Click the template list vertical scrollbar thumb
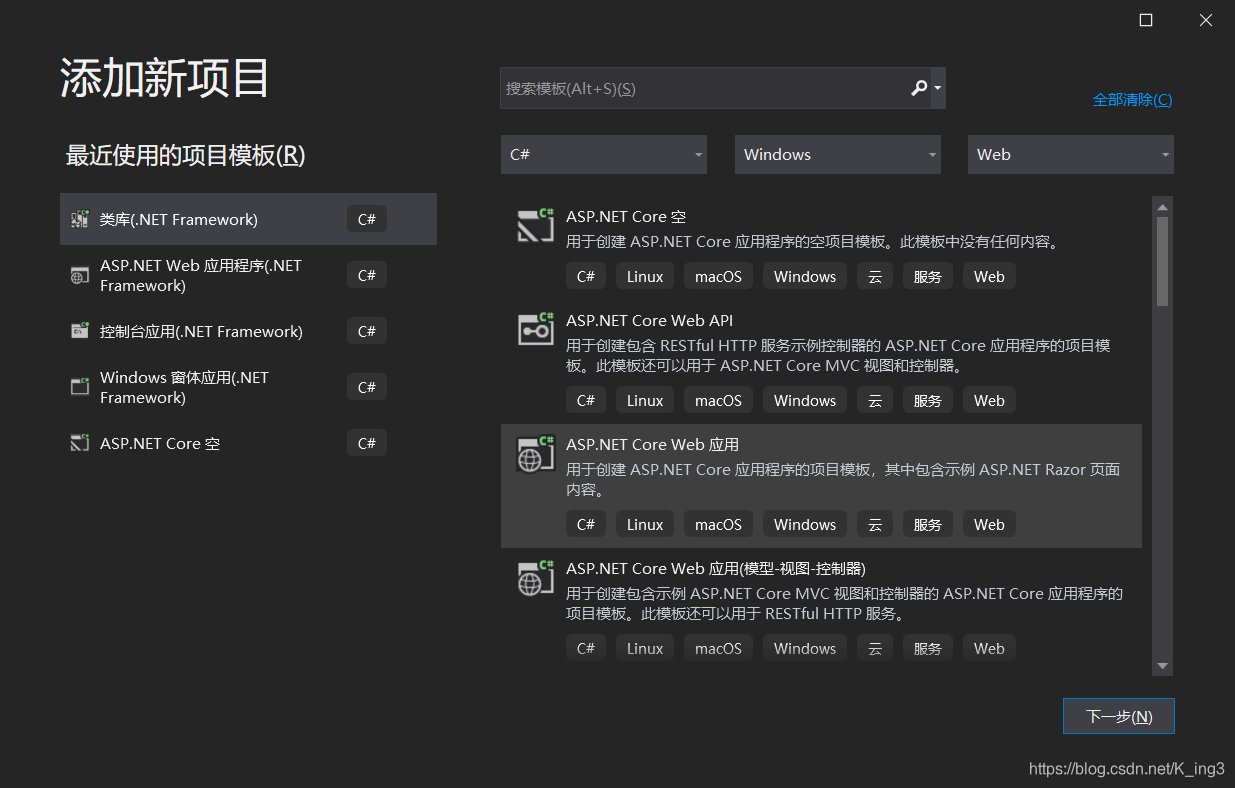 tap(1162, 261)
